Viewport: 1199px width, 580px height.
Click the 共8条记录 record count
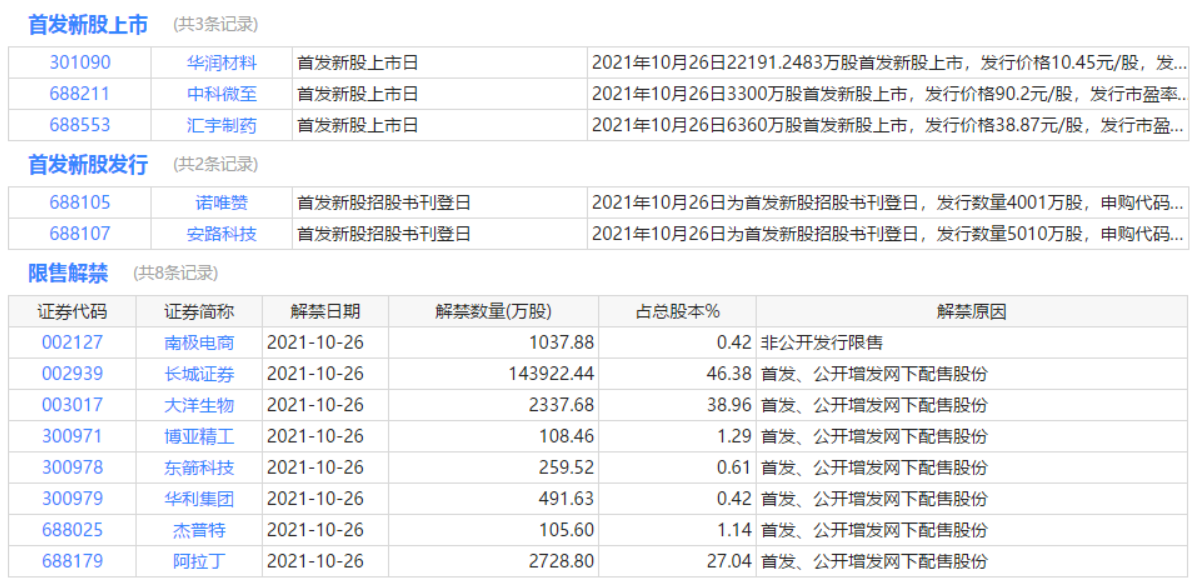(x=176, y=273)
